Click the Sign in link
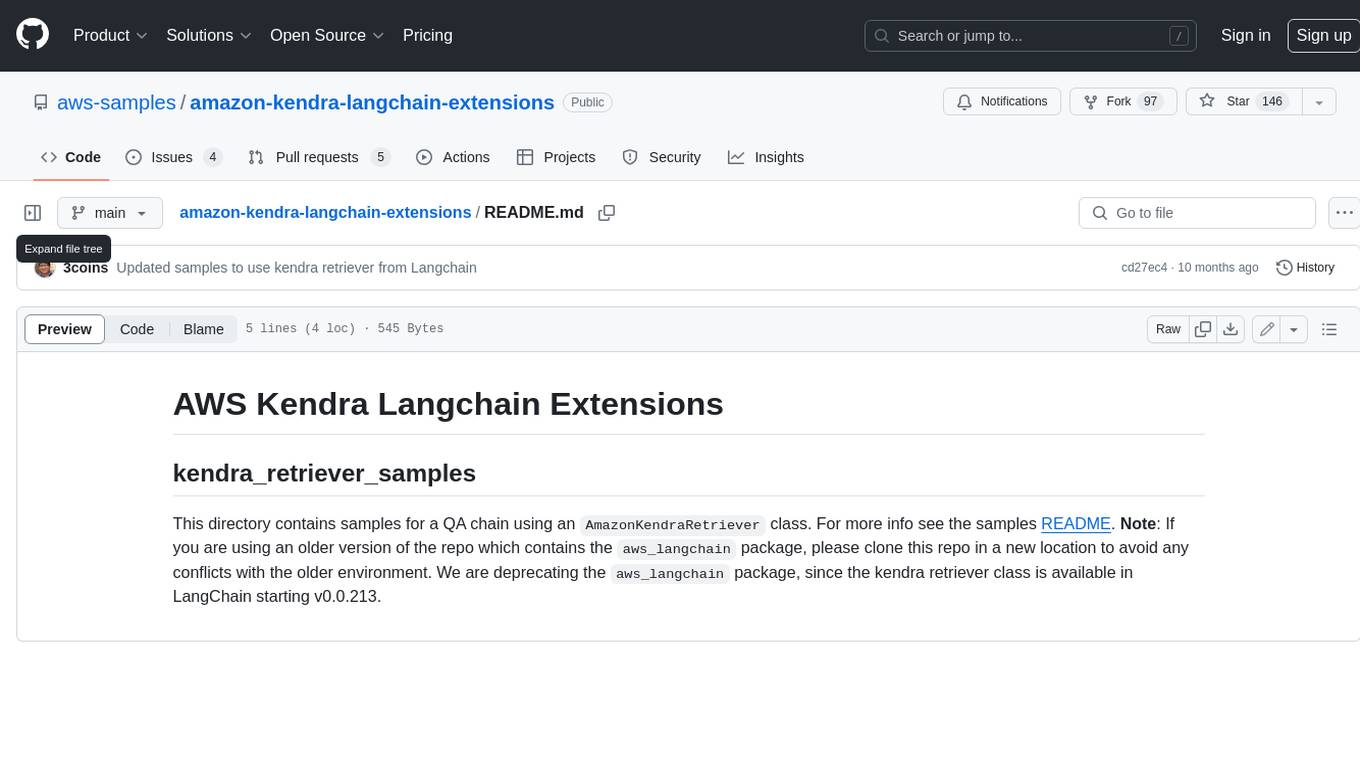 click(1245, 35)
